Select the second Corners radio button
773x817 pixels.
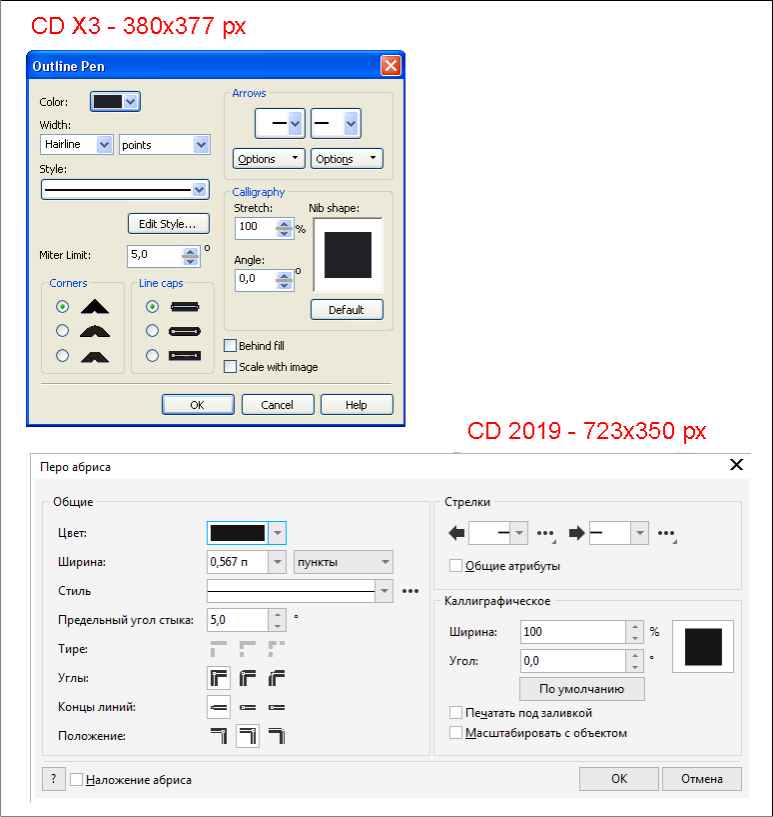pyautogui.click(x=62, y=331)
